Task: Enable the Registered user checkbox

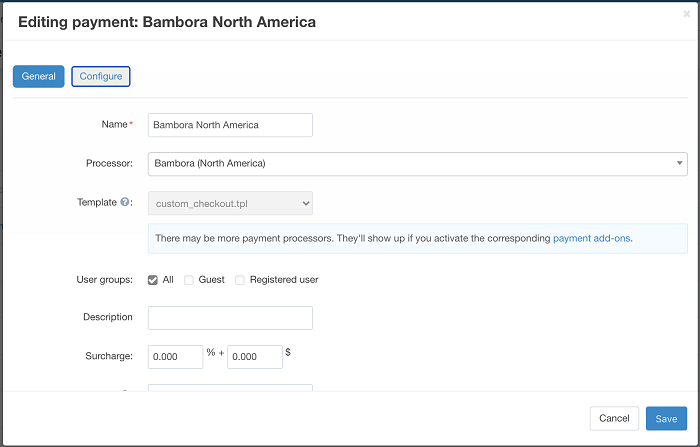Action: tap(240, 280)
